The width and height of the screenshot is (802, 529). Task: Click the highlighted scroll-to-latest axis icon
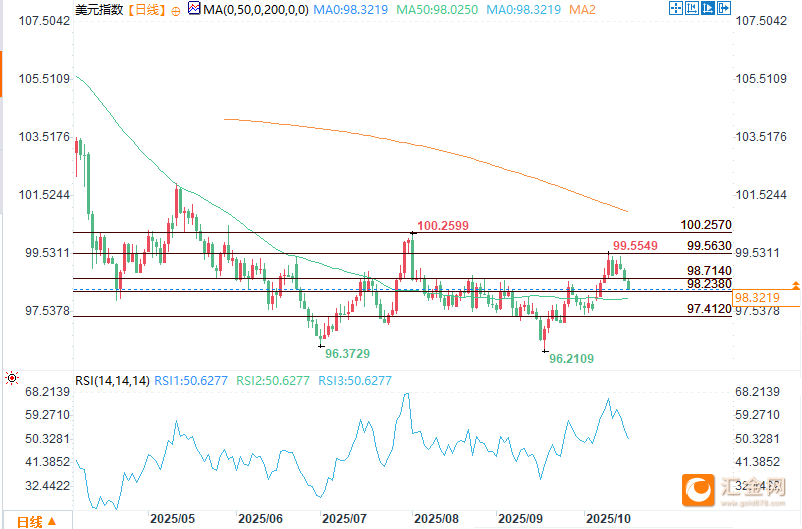coord(707,8)
